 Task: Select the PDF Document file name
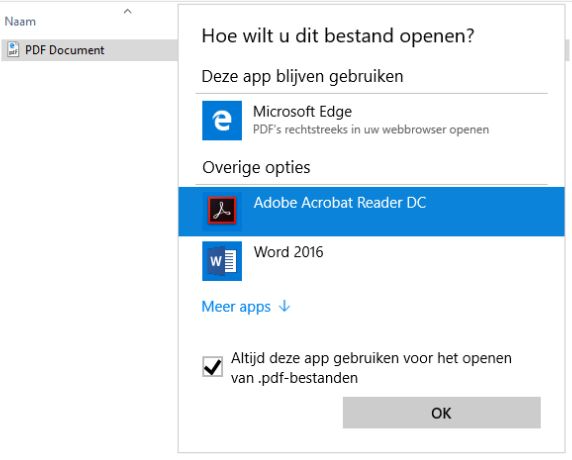coord(65,50)
